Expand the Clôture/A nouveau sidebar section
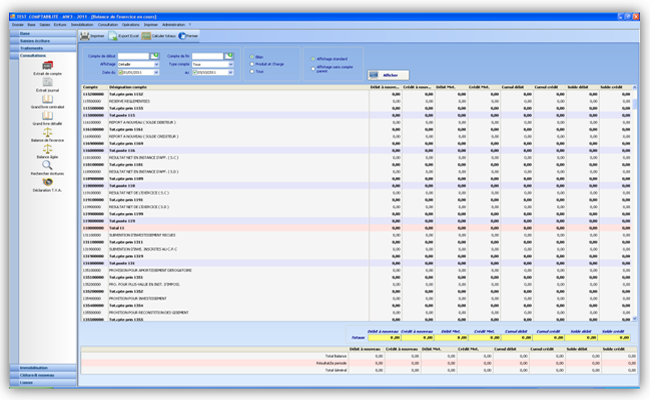650x400 pixels. 43,375
